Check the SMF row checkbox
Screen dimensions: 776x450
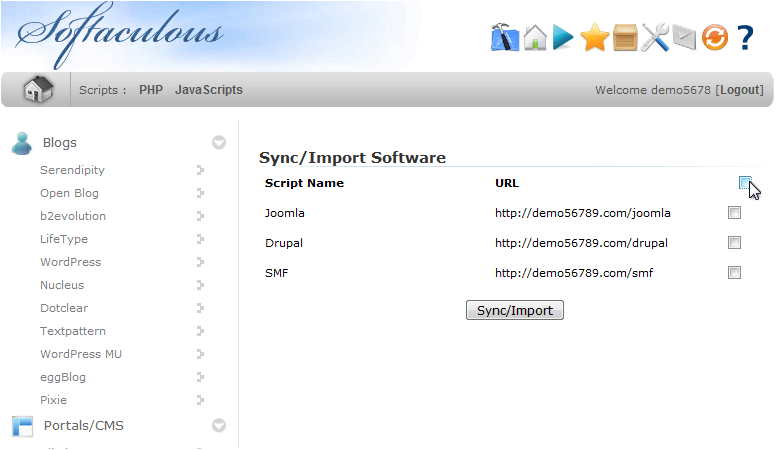(x=734, y=273)
